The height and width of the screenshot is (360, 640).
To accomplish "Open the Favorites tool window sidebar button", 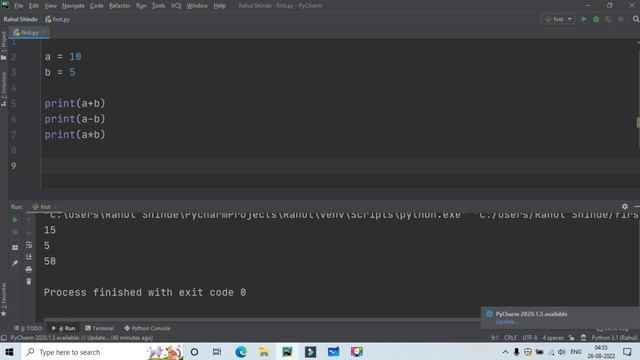I will pyautogui.click(x=4, y=299).
